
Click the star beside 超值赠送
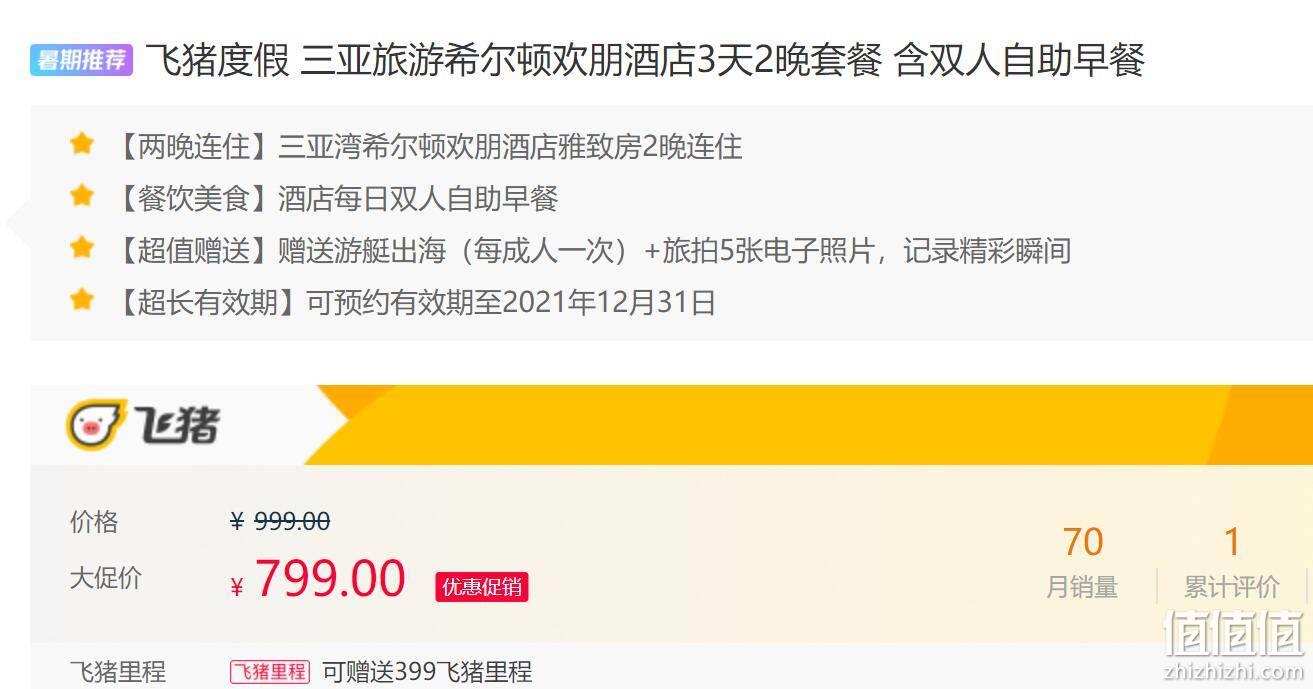pos(82,248)
